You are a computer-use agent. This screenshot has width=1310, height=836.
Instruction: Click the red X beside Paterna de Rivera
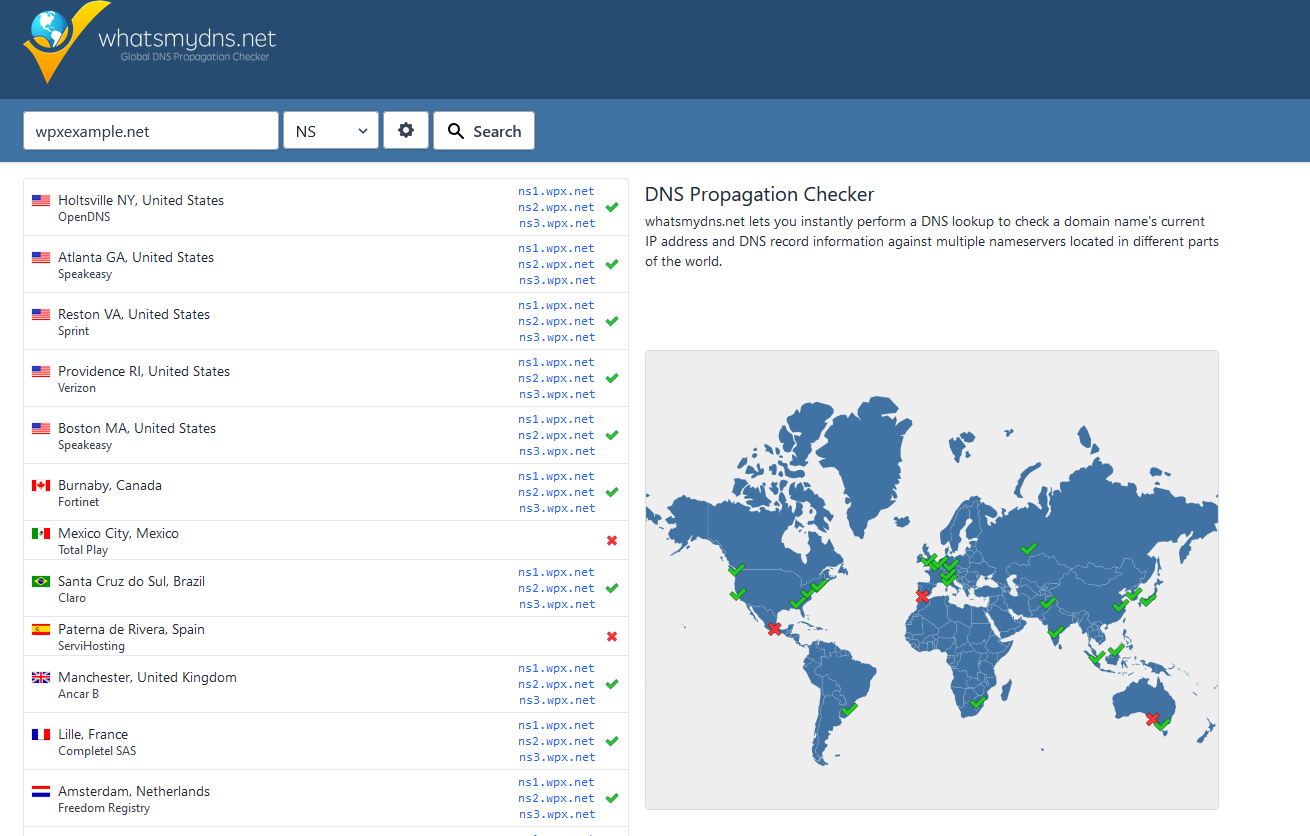[612, 637]
